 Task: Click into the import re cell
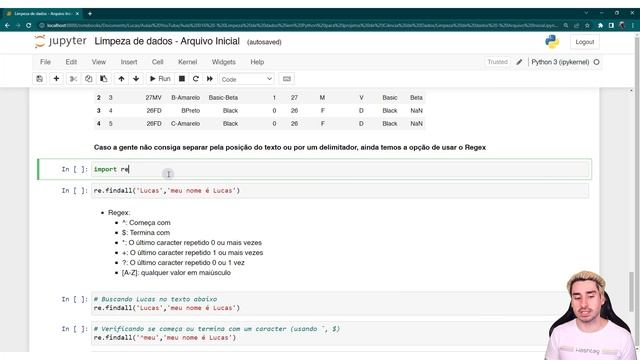340,169
